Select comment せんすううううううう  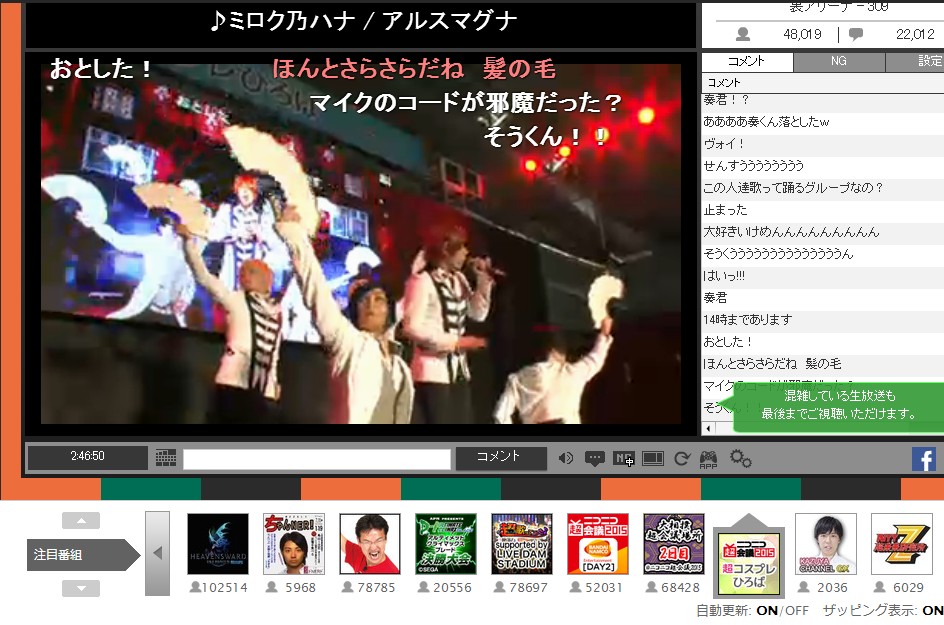pyautogui.click(x=822, y=166)
